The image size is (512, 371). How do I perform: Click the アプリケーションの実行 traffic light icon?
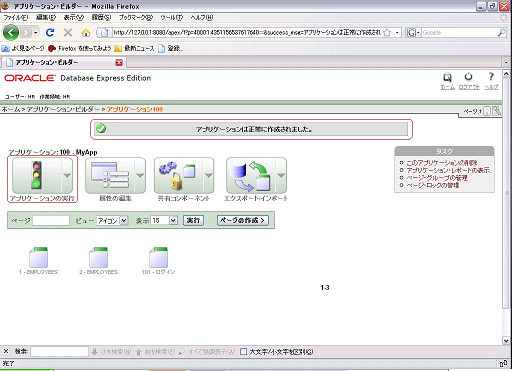click(36, 175)
